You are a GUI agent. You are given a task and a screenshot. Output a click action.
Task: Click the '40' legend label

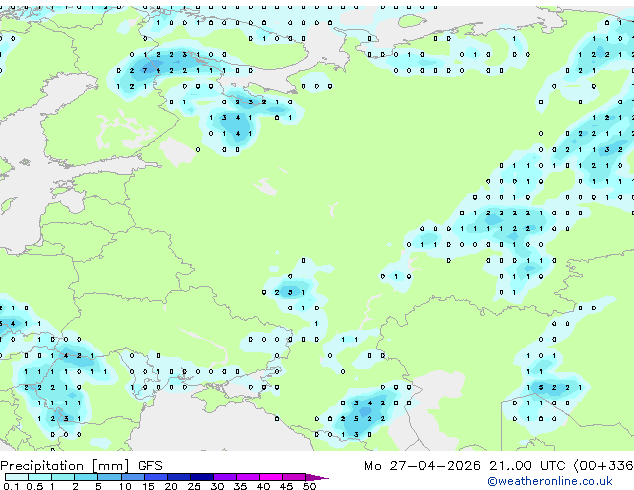(263, 486)
